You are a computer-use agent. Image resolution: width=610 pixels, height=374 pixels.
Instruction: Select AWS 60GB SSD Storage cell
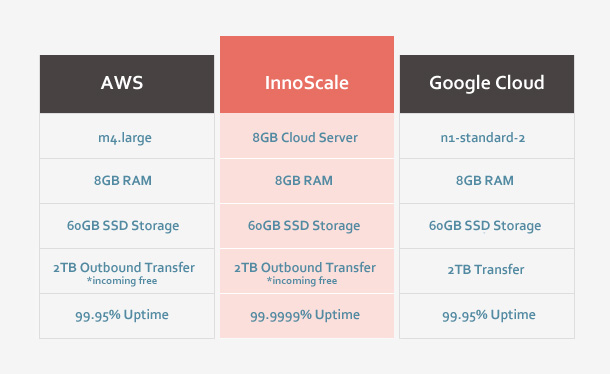pos(127,226)
